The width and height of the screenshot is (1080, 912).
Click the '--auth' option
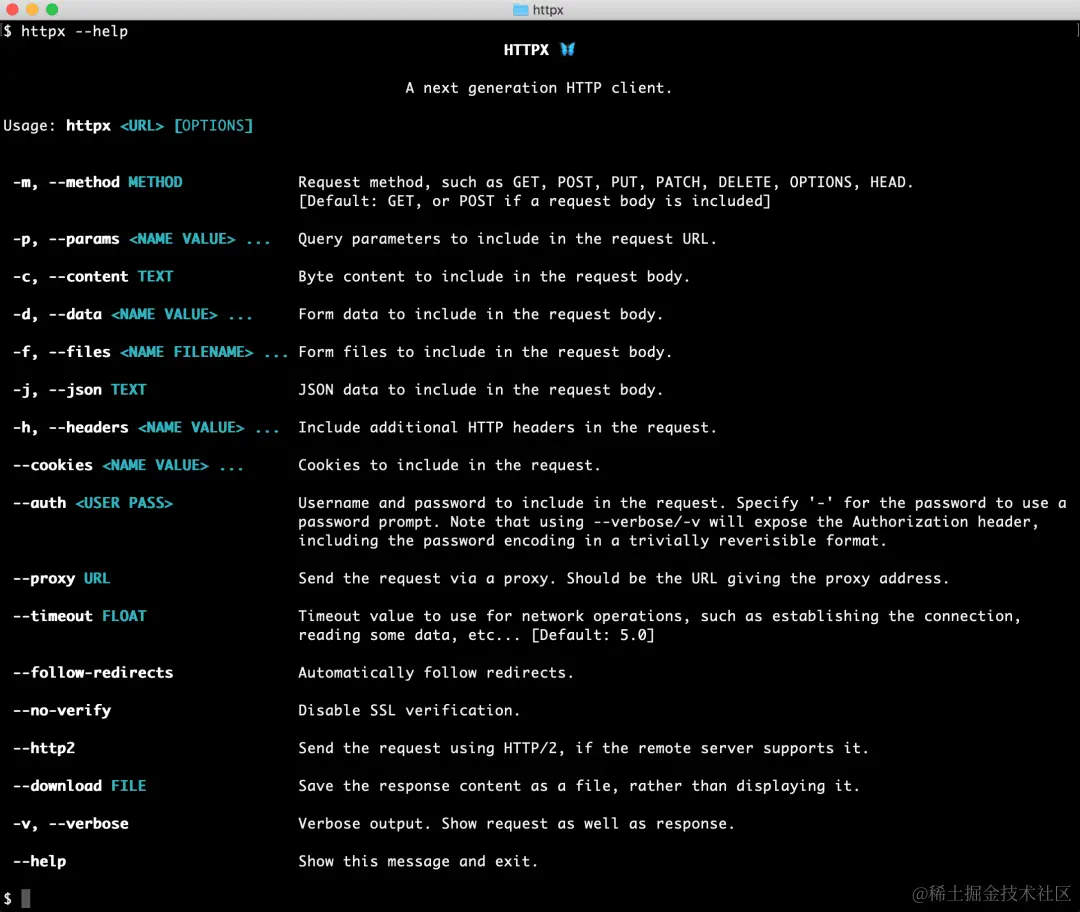(x=39, y=503)
